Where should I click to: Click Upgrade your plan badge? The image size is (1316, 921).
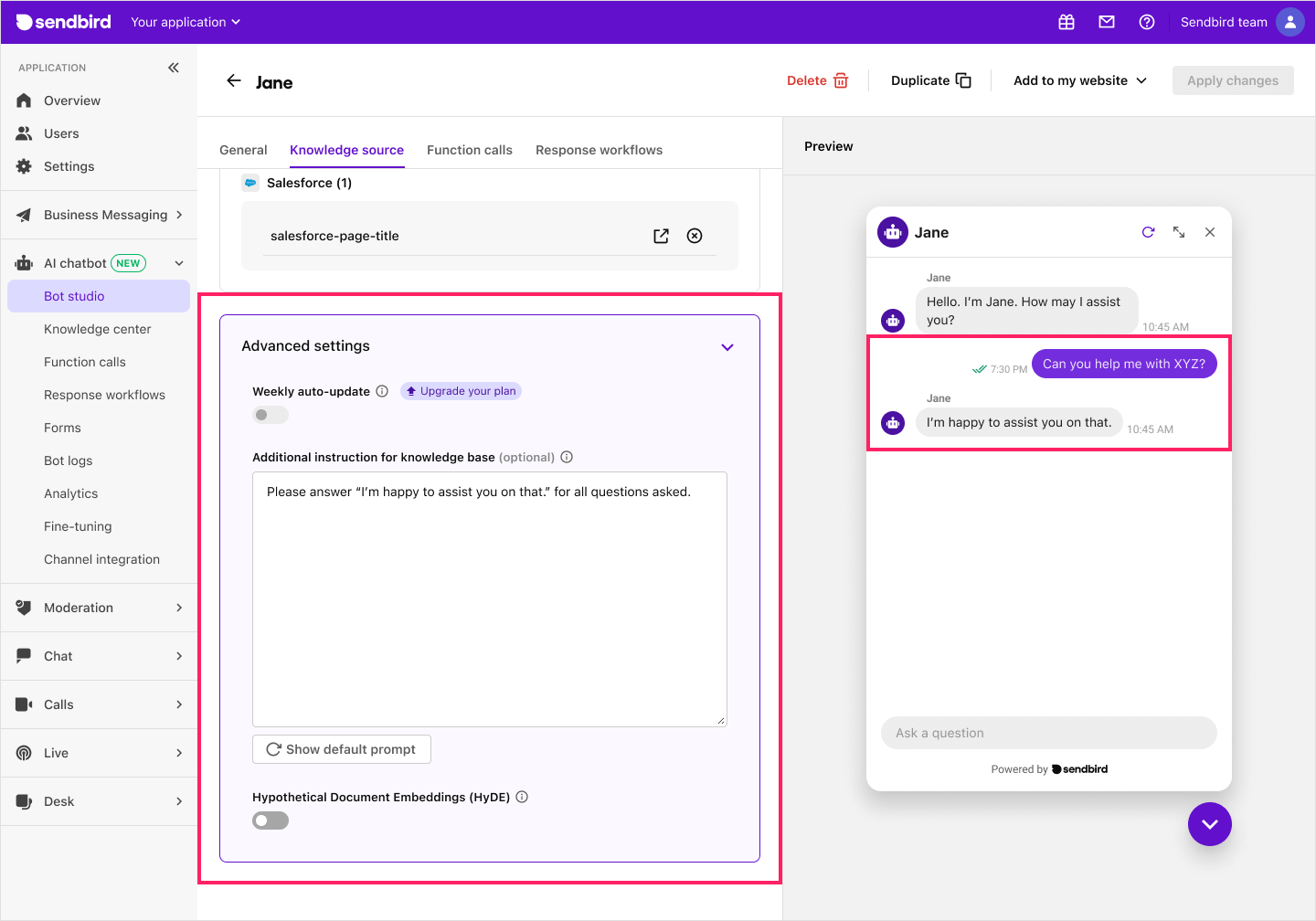[461, 391]
